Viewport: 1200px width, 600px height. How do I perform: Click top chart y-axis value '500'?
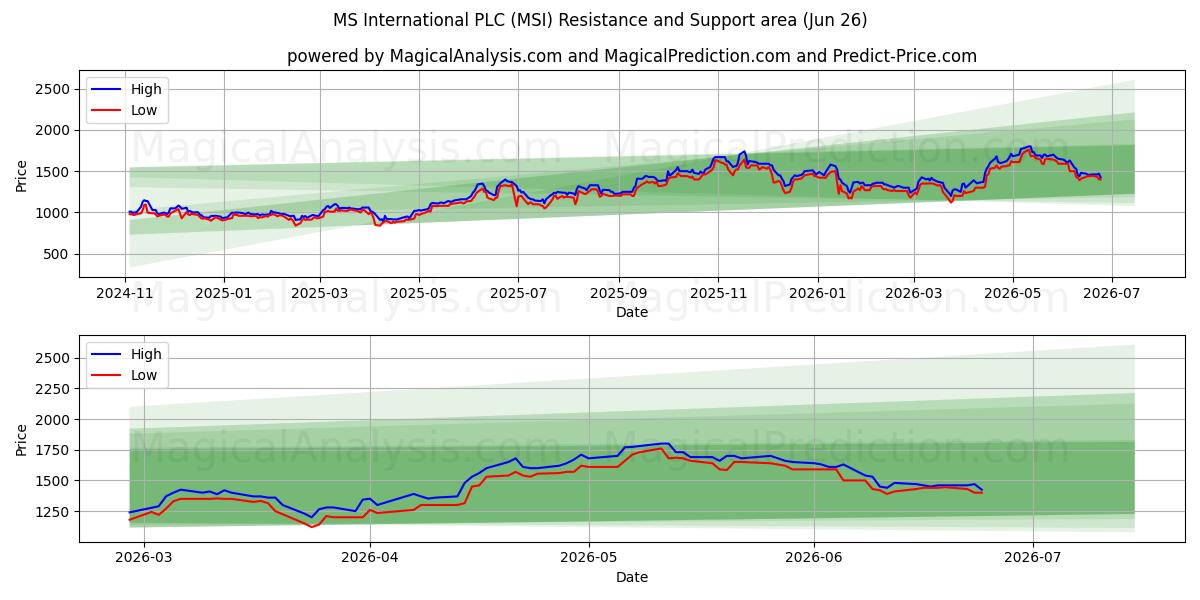[56, 254]
